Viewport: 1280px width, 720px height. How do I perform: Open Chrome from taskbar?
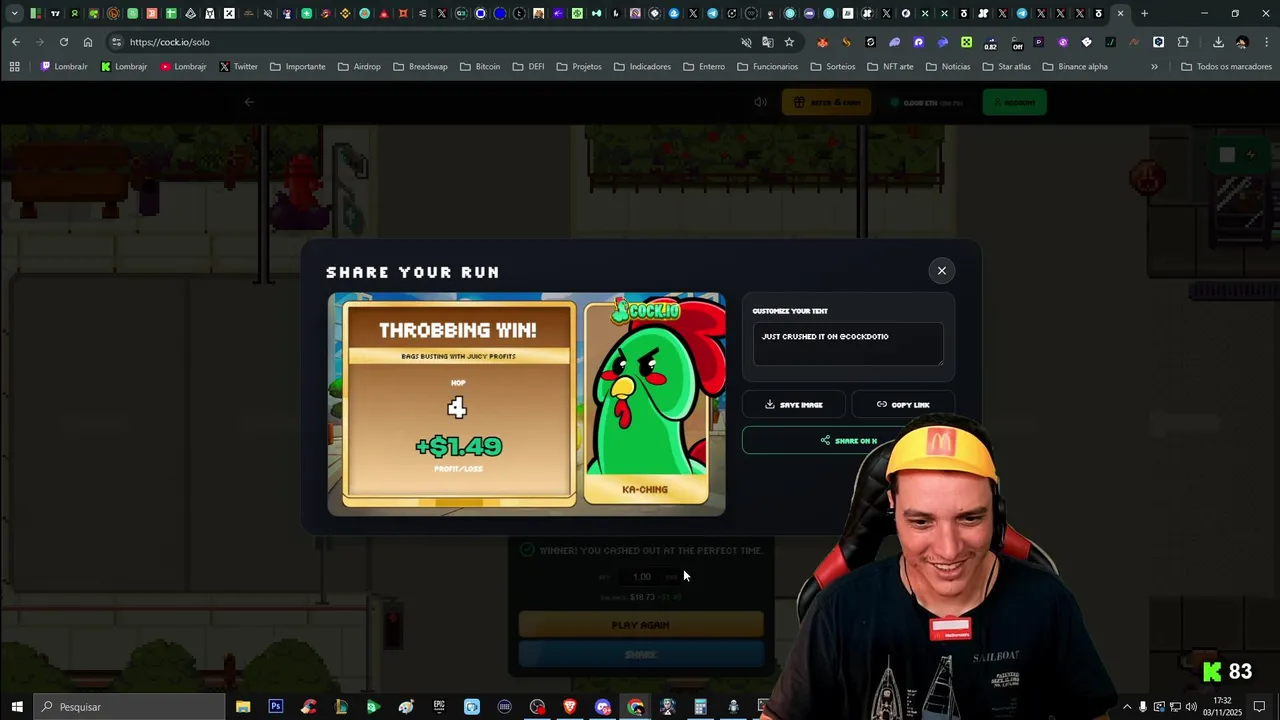click(x=635, y=707)
